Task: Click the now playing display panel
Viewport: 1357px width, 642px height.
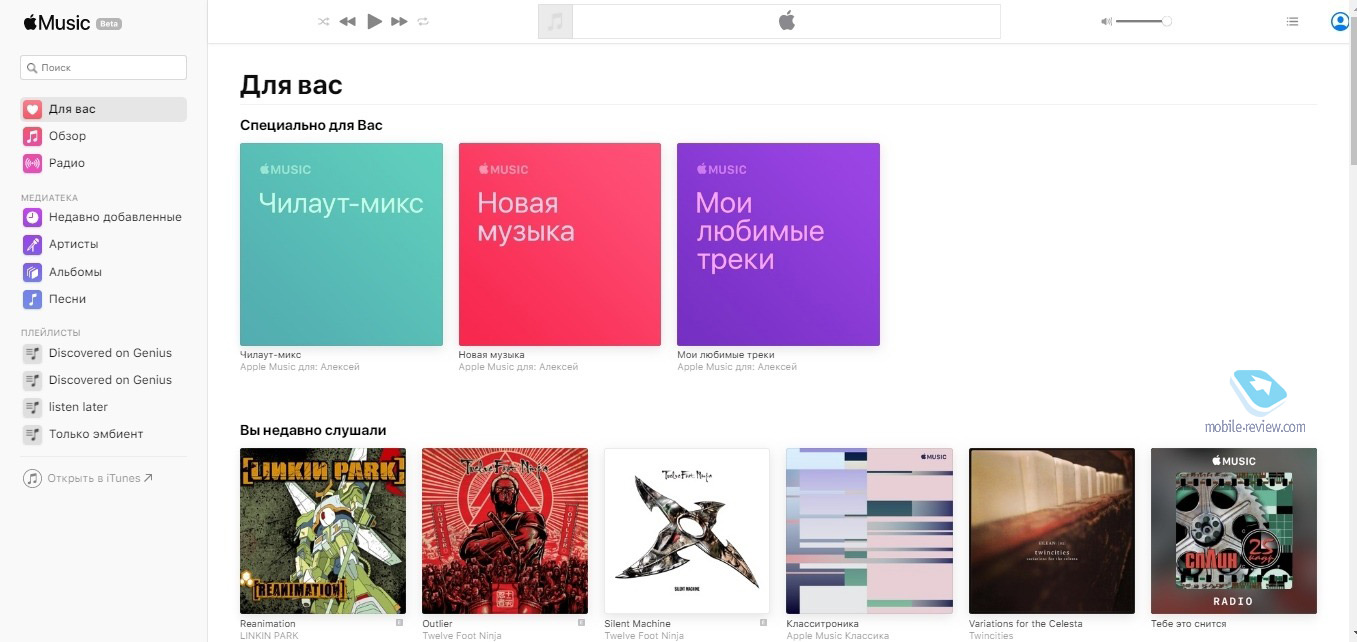Action: click(x=786, y=21)
